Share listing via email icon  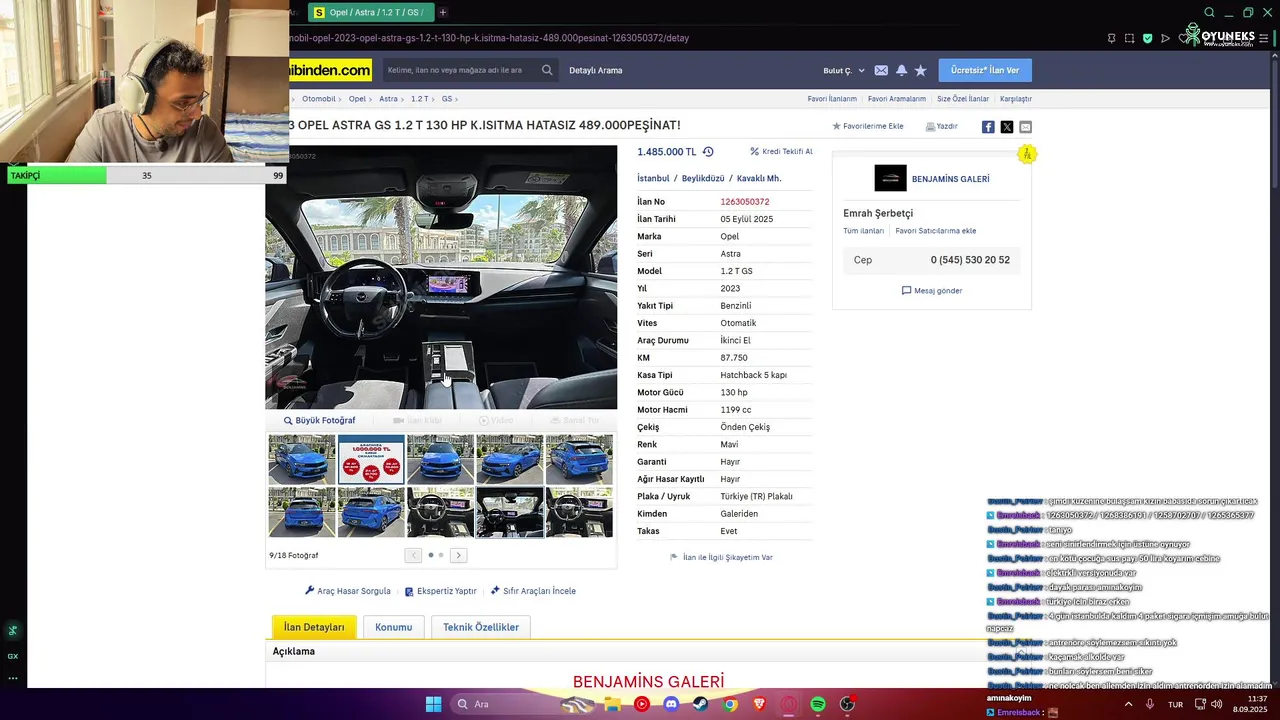click(x=1025, y=127)
